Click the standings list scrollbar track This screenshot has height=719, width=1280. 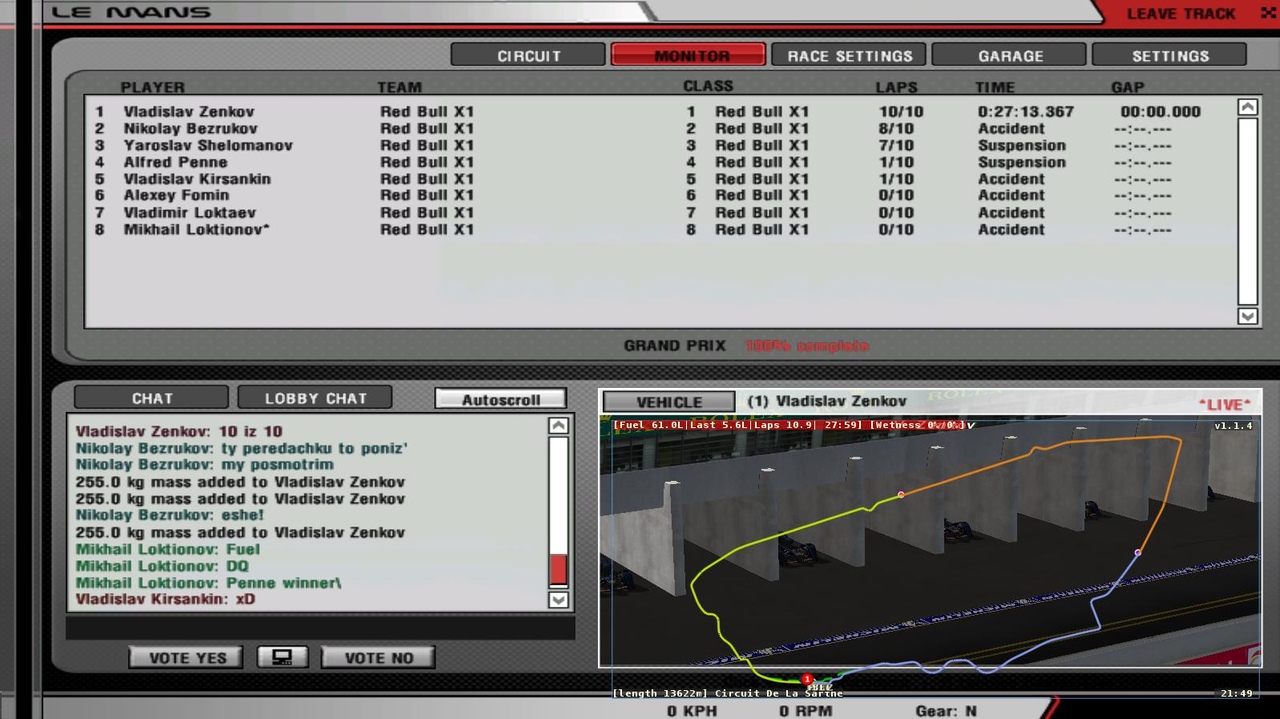pyautogui.click(x=1247, y=211)
